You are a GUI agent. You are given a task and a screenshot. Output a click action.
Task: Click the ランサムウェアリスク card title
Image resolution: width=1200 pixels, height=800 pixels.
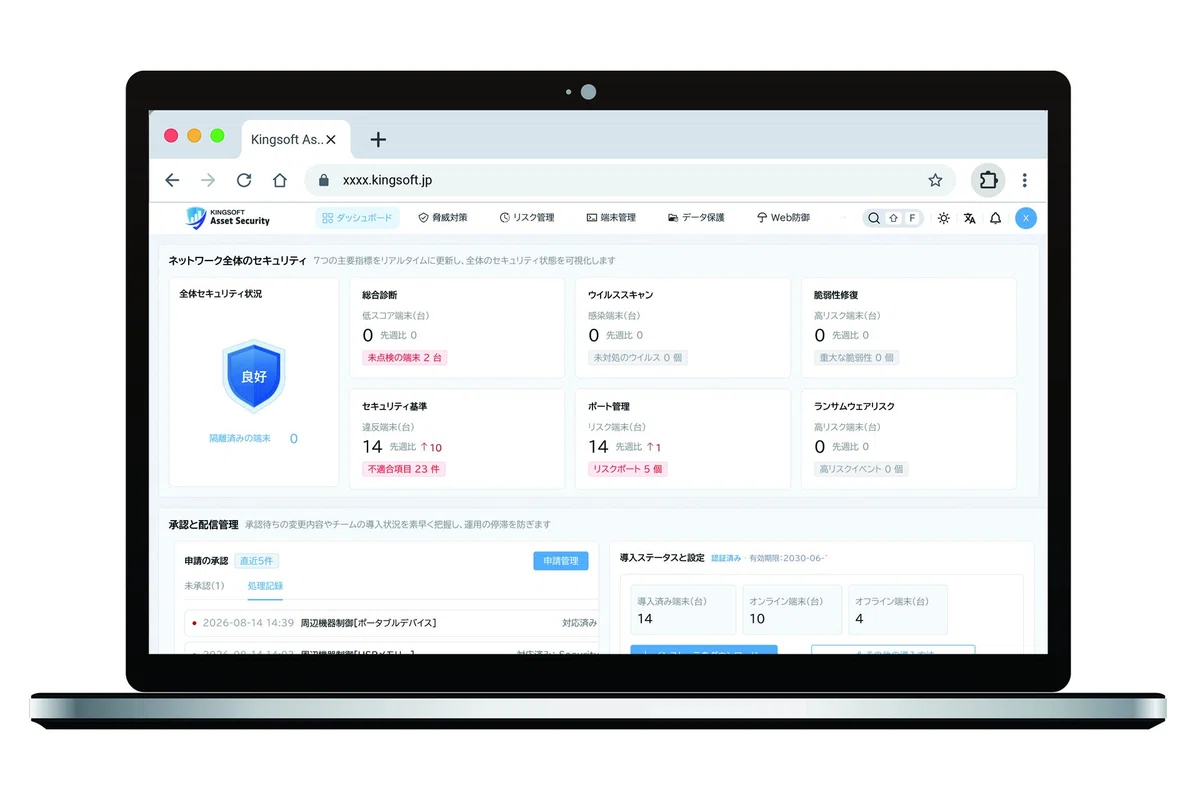pyautogui.click(x=855, y=407)
